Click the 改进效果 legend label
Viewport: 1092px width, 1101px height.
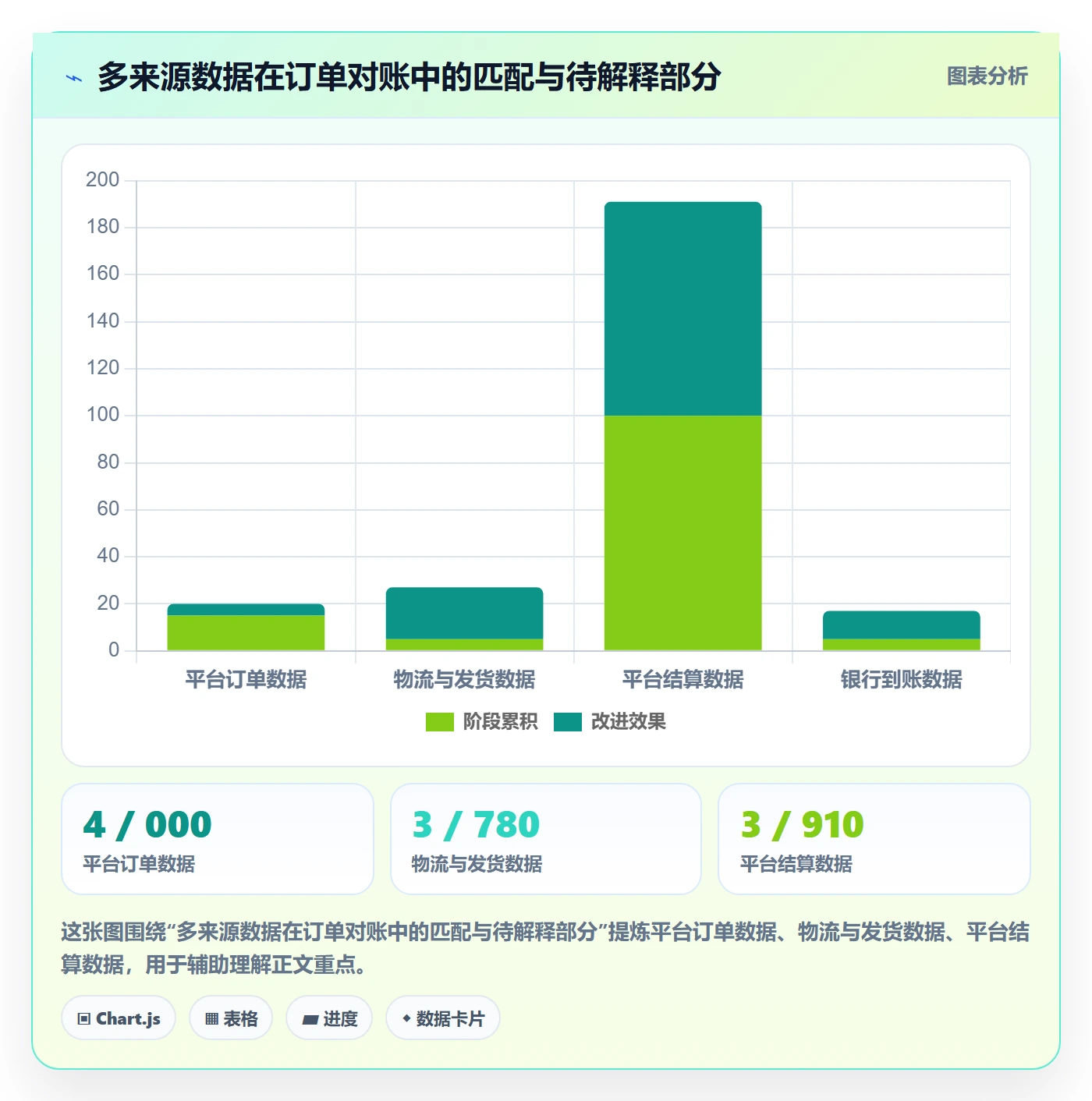[629, 722]
